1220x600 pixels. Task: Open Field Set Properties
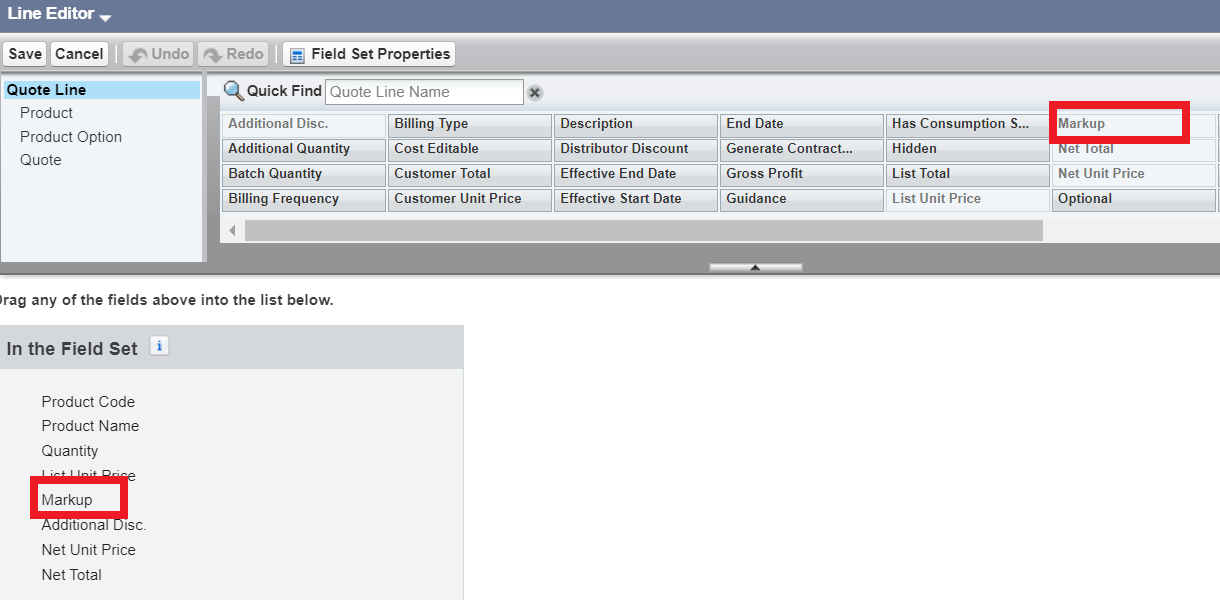tap(369, 54)
